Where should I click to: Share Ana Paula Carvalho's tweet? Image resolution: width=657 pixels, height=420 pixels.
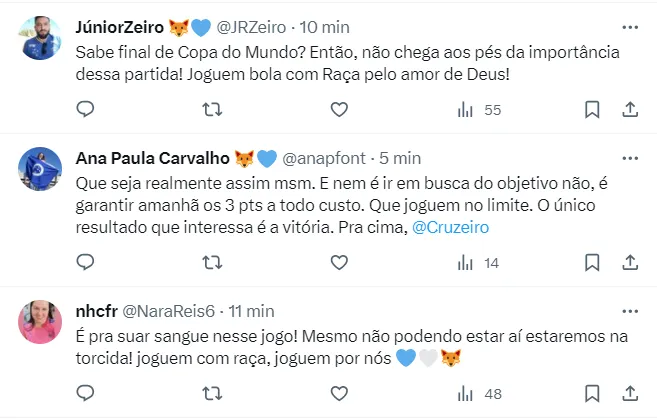[630, 262]
